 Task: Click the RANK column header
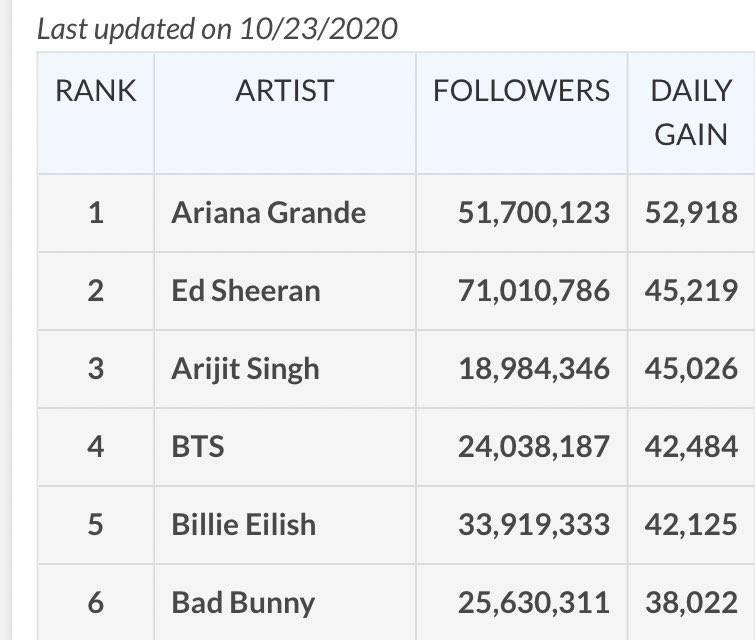click(96, 91)
